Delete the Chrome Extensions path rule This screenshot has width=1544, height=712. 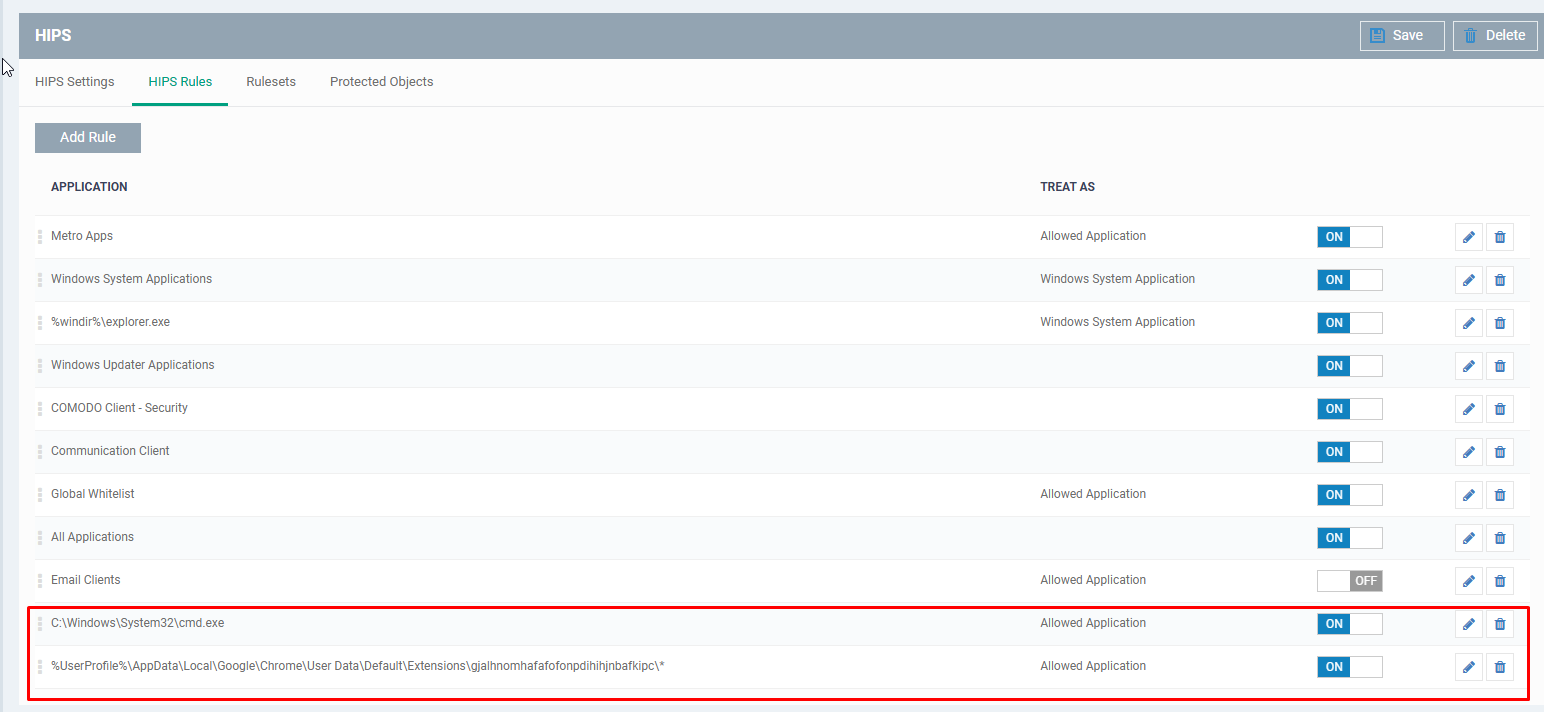(1499, 667)
